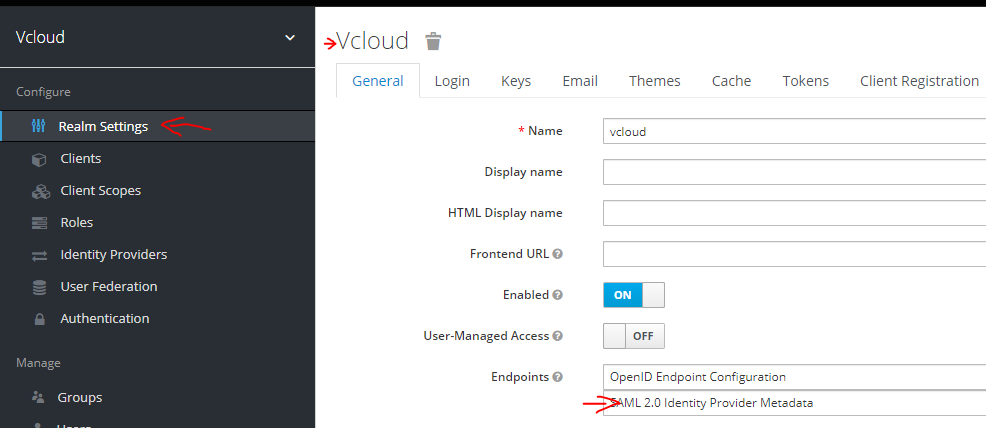The image size is (986, 428).
Task: Click the Clients cube icon
Action: coord(39,159)
